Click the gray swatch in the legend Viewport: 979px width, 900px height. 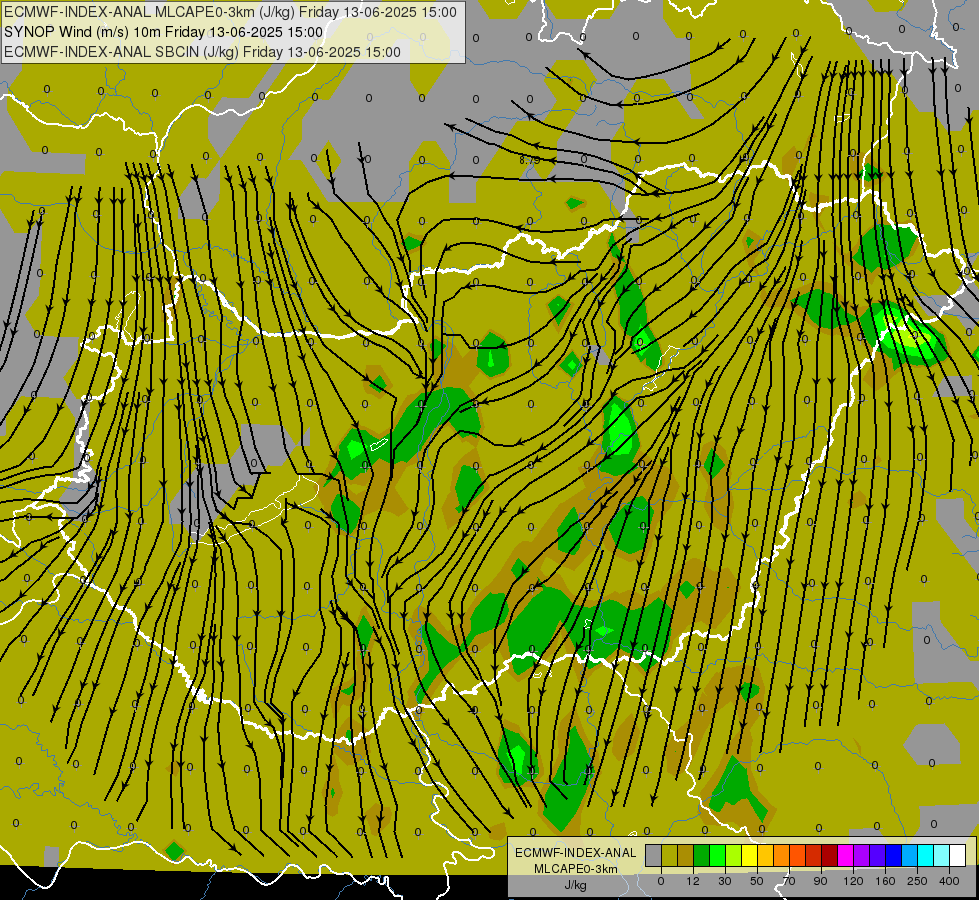(x=654, y=855)
